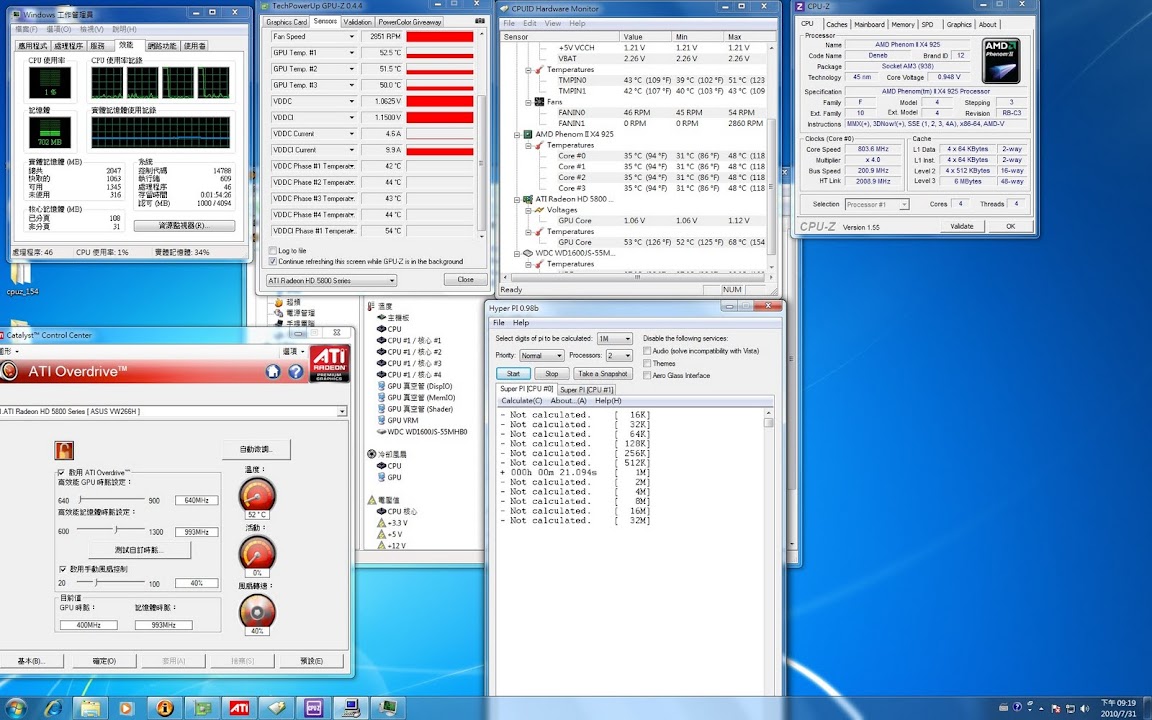Click the volume speaker tray icon
Viewport: 1152px width, 720px height.
tap(1084, 708)
